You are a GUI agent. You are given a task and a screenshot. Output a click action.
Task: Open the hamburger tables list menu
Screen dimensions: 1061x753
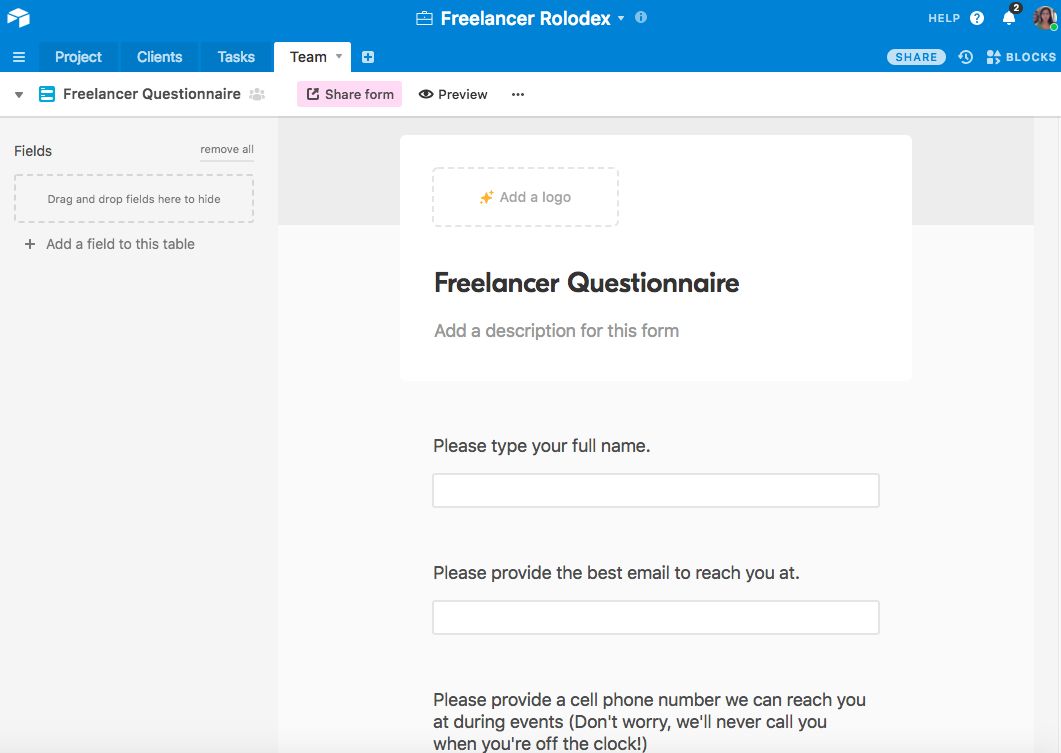click(x=19, y=57)
